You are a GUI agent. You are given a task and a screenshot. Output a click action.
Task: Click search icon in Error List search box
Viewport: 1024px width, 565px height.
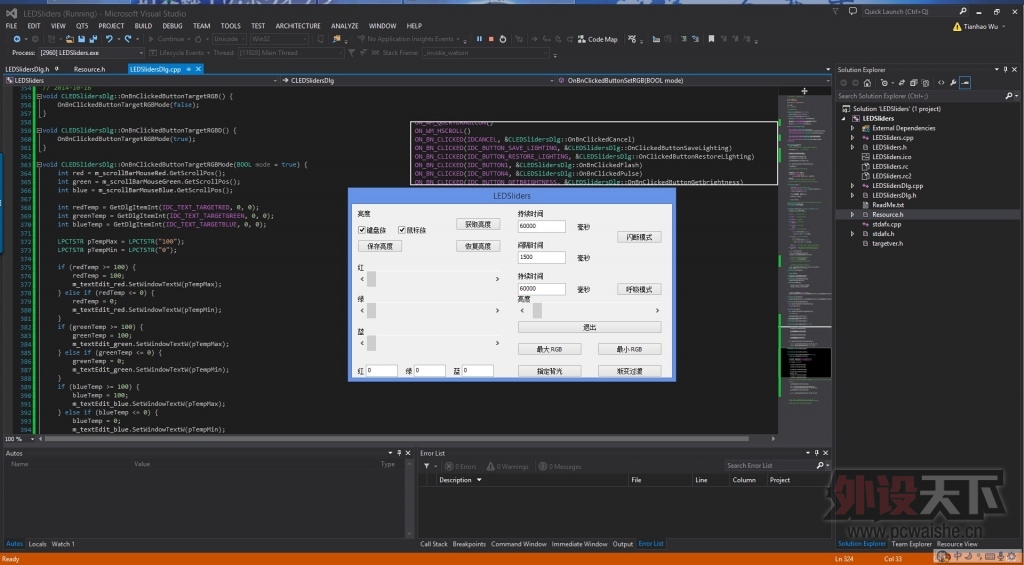820,466
